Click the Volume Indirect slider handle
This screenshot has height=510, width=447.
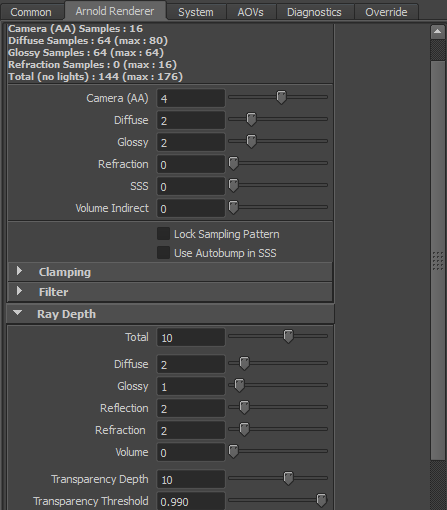point(233,207)
